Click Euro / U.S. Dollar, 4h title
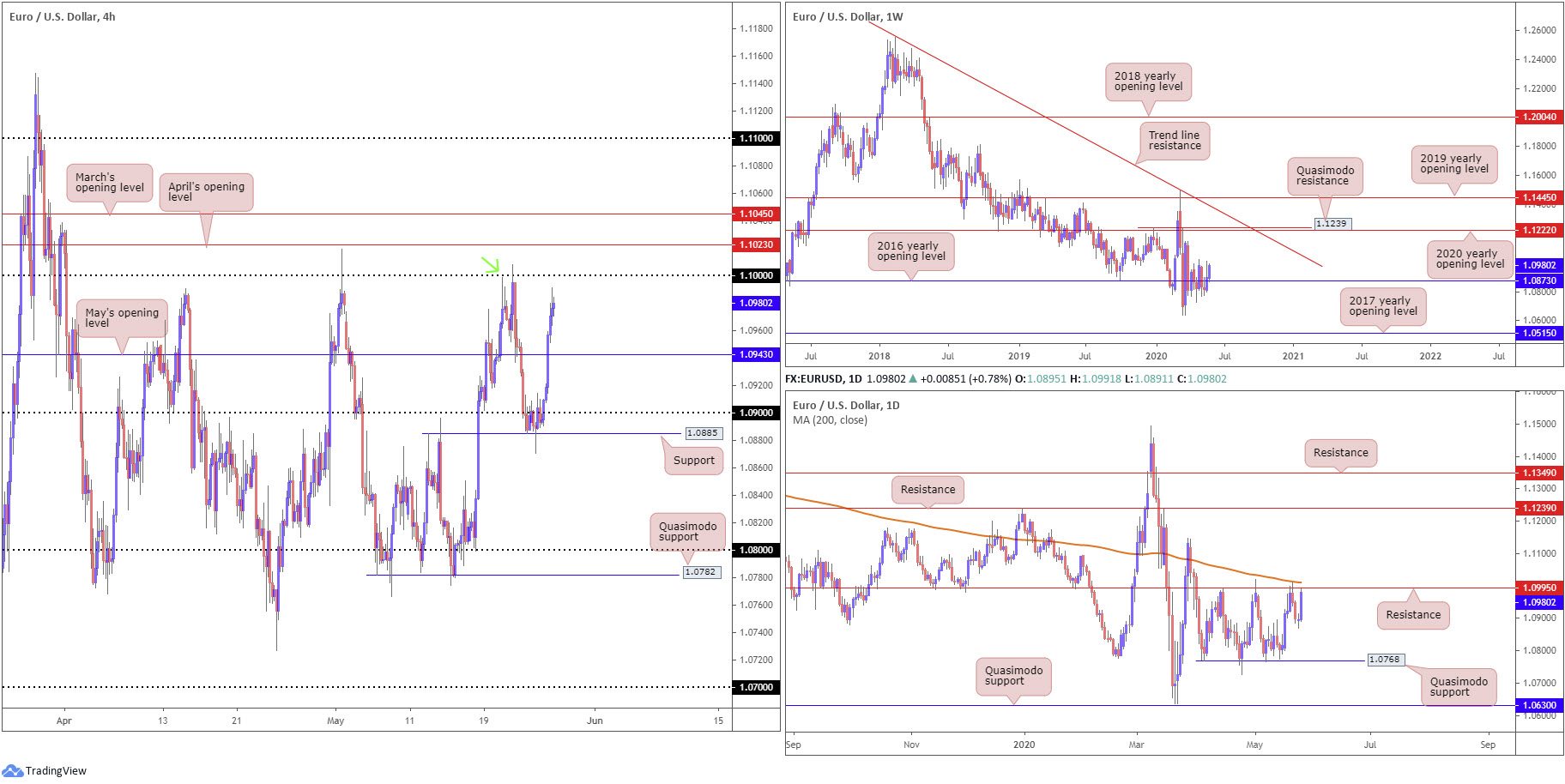Viewport: 1565px width, 784px height. (x=63, y=16)
